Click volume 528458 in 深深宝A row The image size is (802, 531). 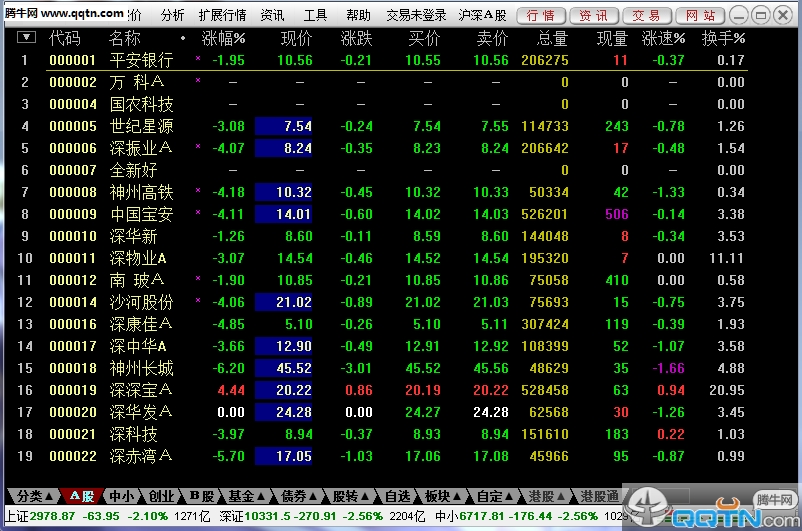[x=545, y=390]
